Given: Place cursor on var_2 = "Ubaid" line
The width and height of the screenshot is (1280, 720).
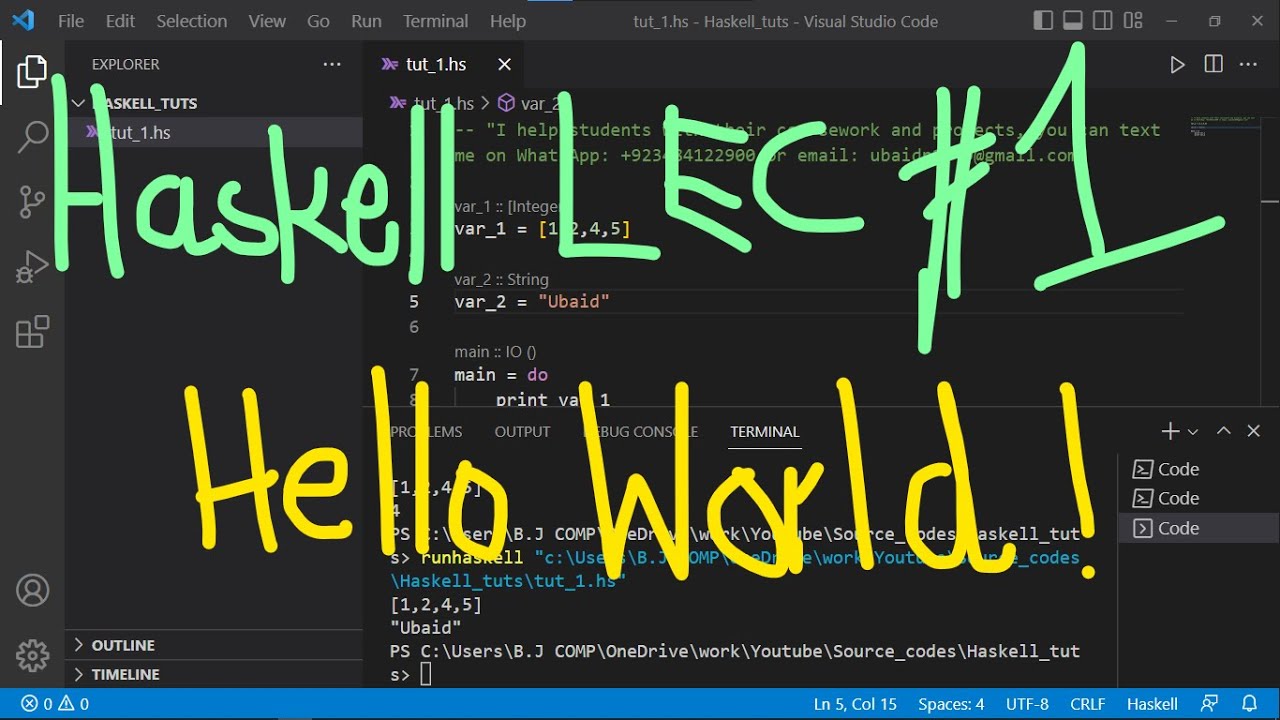Looking at the screenshot, I should 532,301.
